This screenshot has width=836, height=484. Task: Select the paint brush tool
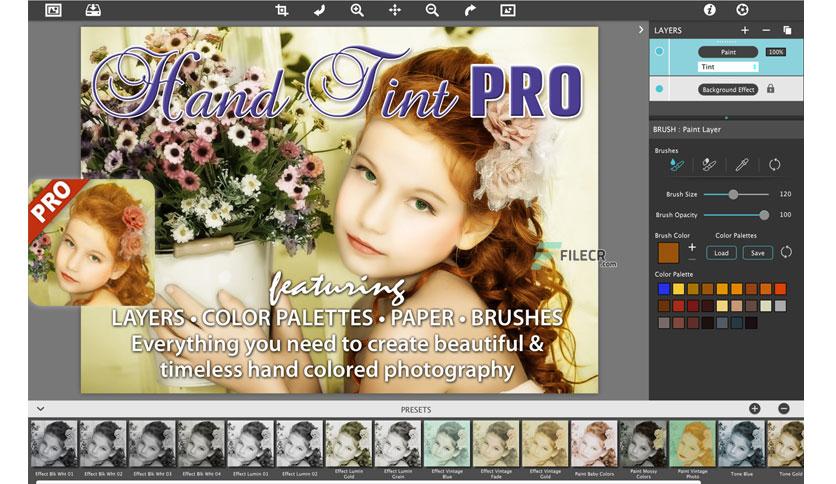tap(677, 165)
